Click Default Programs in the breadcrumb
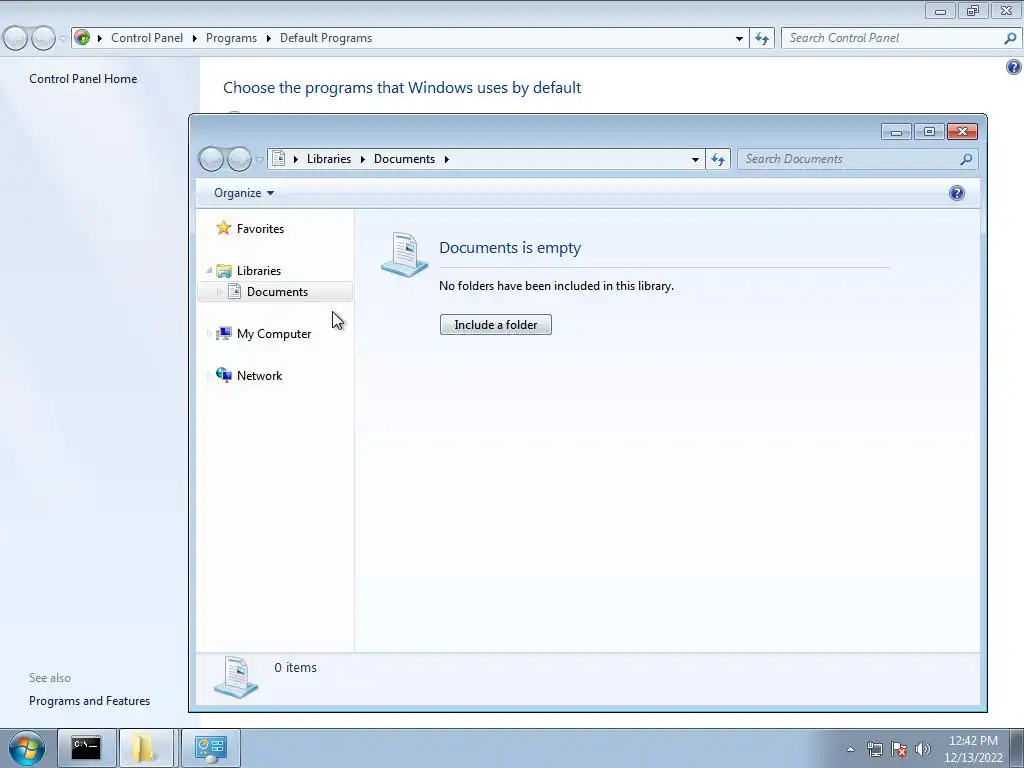The height and width of the screenshot is (768, 1024). pos(326,38)
